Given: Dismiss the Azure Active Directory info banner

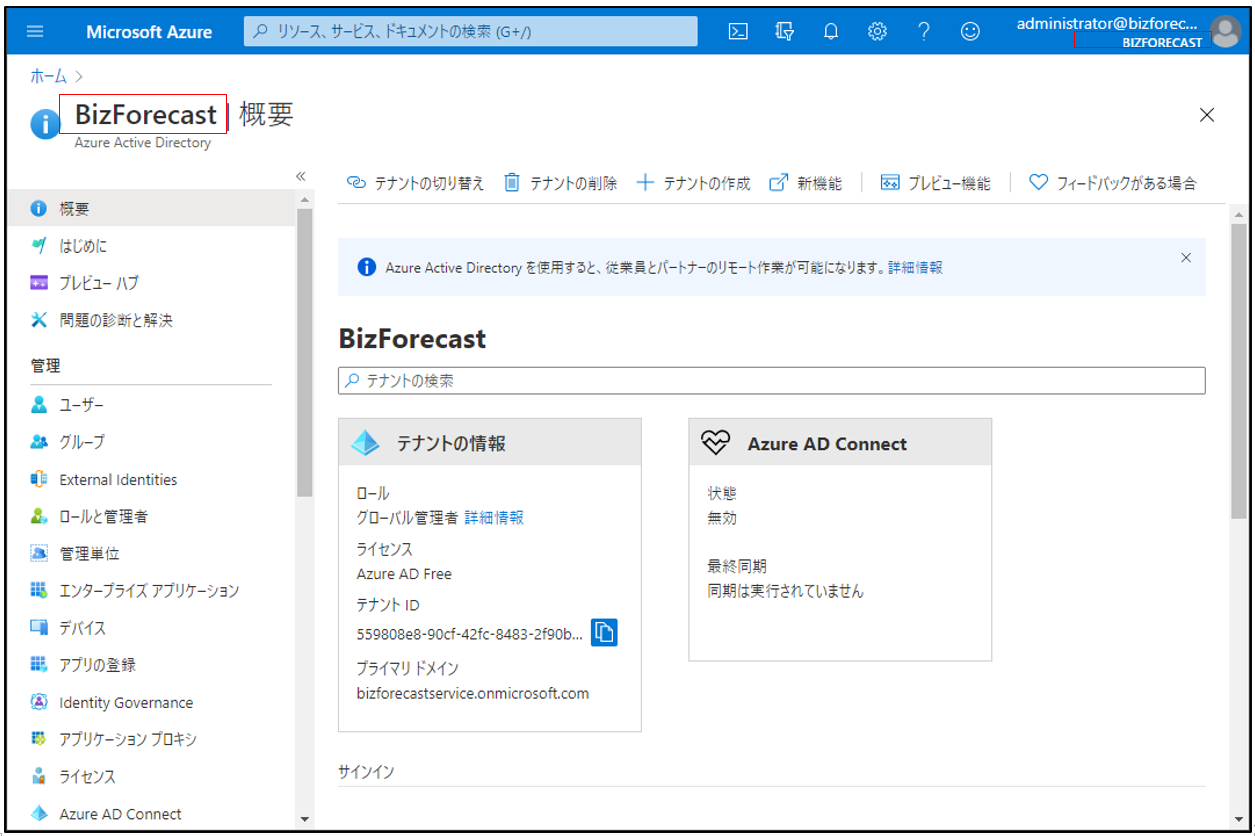Looking at the screenshot, I should pyautogui.click(x=1186, y=257).
